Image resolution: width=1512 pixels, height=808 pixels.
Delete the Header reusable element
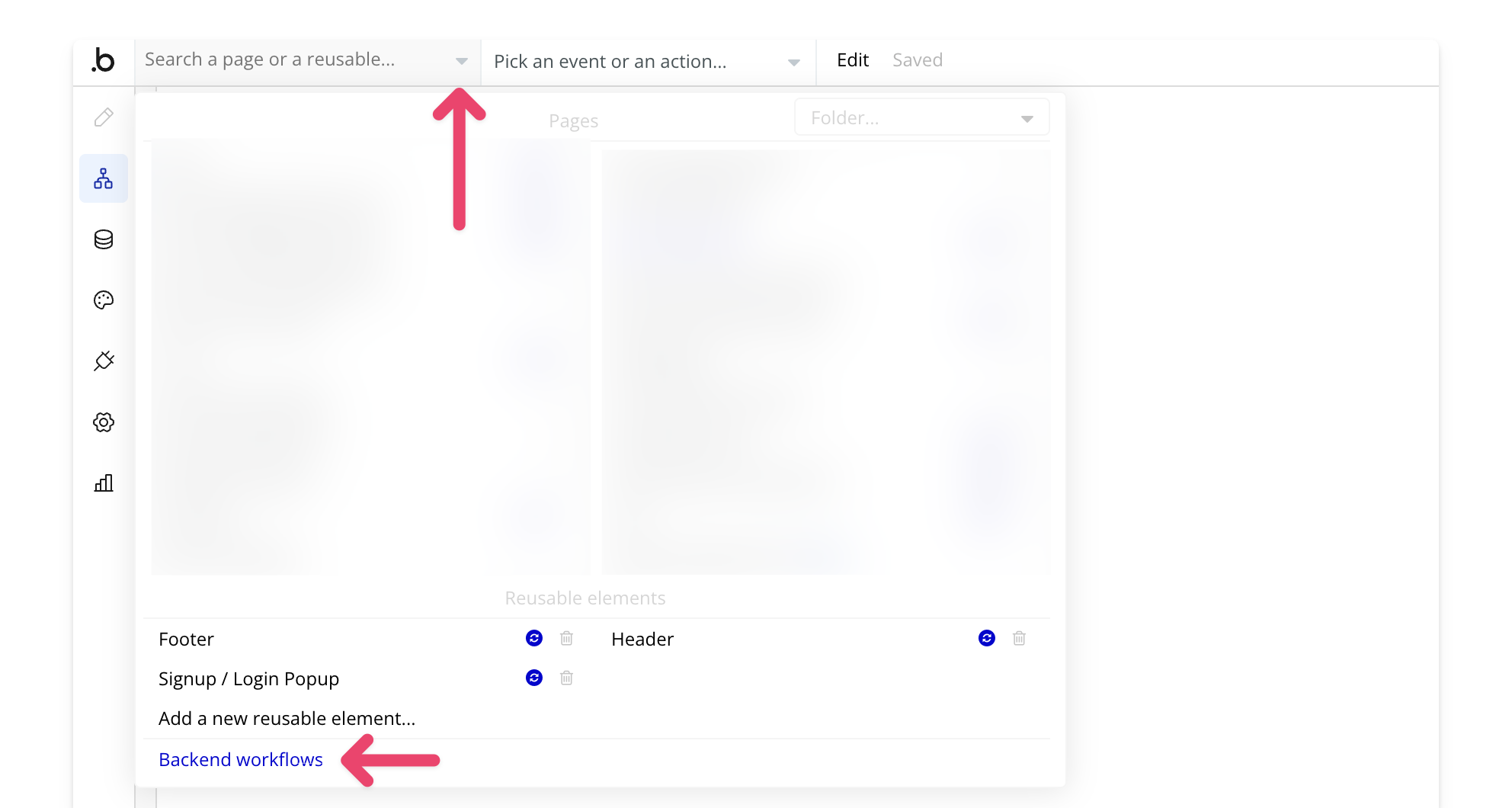coord(1019,638)
